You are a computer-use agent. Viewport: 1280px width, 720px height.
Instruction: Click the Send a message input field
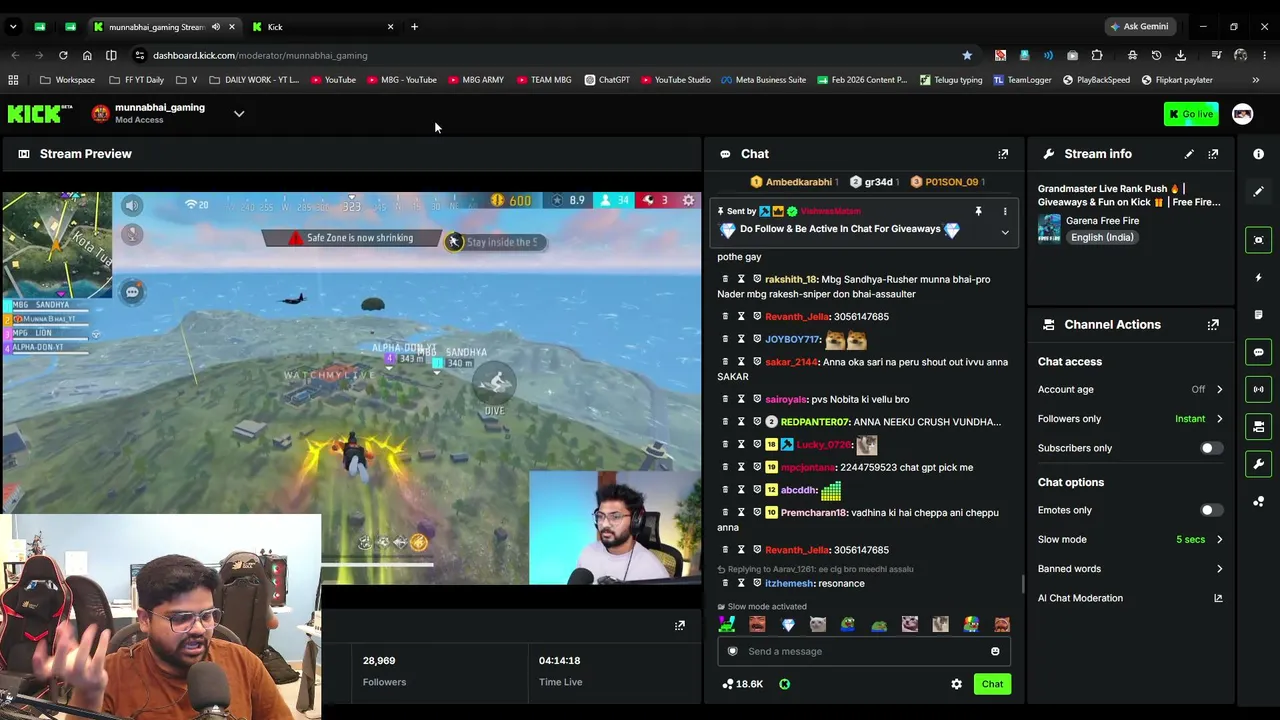coord(863,652)
